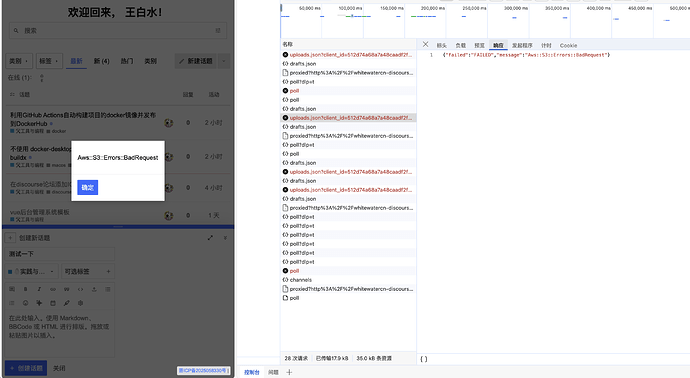Click the JSON response line with FAILED
Viewport: 690px width, 378px height.
point(526,55)
